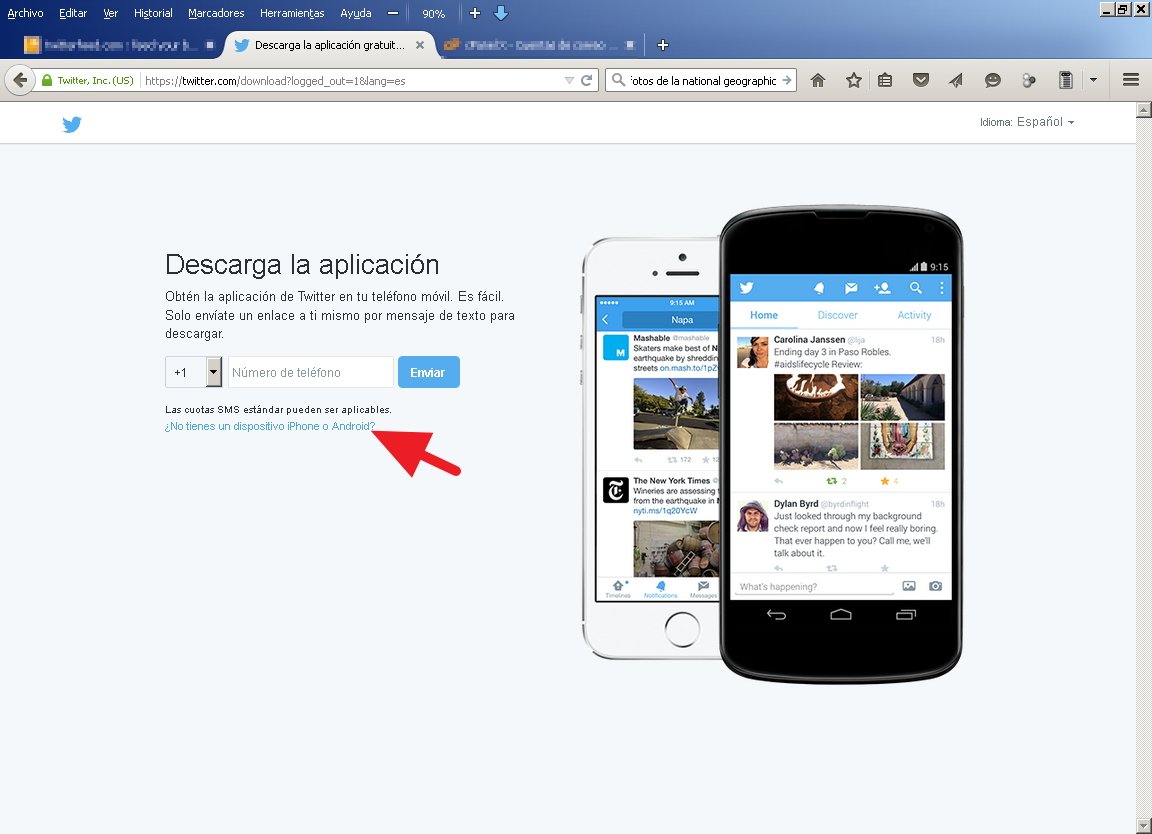Open the Marcadores menu

[x=216, y=13]
